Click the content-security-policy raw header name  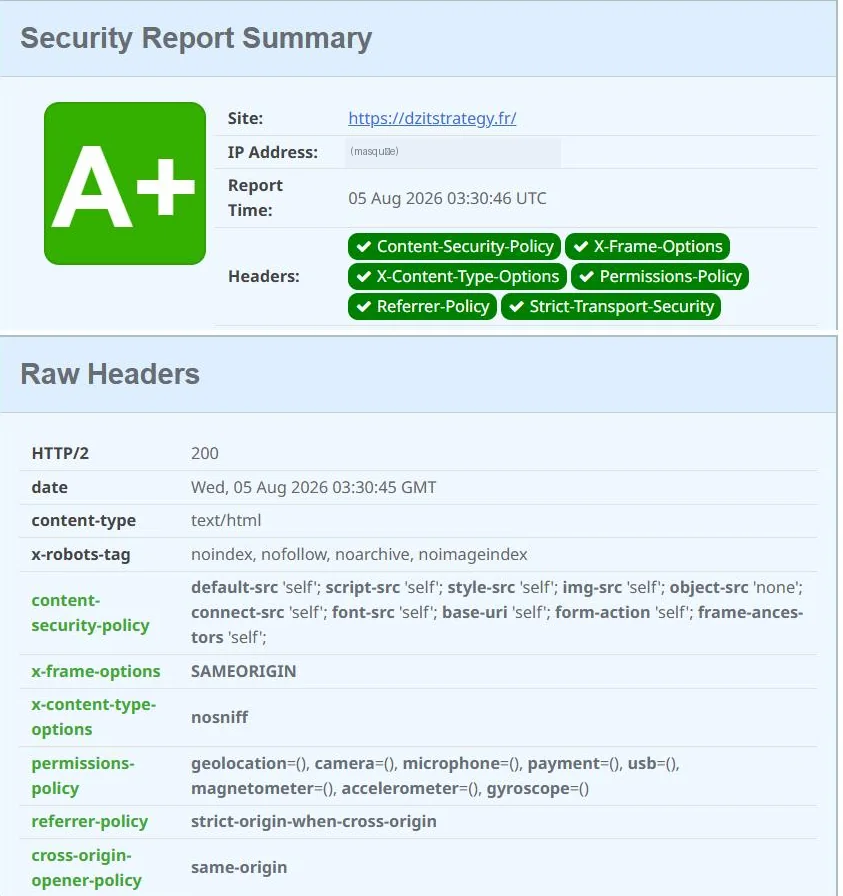pos(90,613)
